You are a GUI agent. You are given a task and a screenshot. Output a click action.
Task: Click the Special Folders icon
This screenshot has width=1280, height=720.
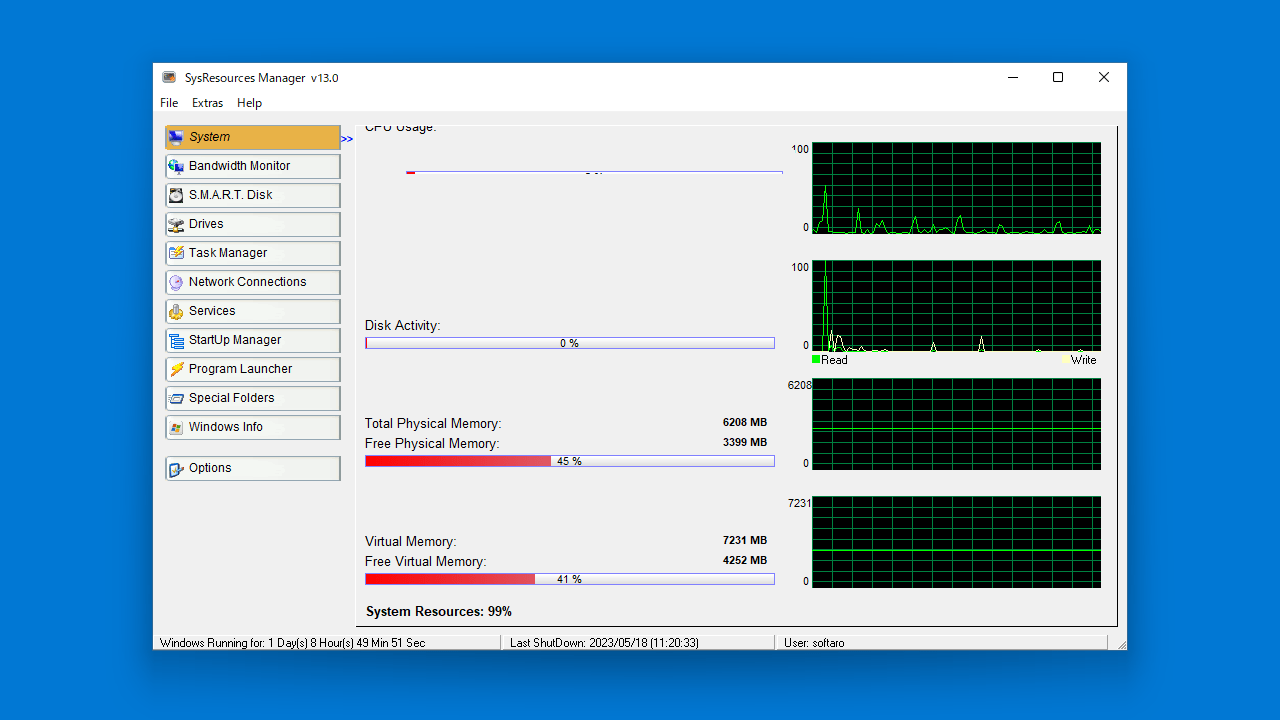click(176, 398)
